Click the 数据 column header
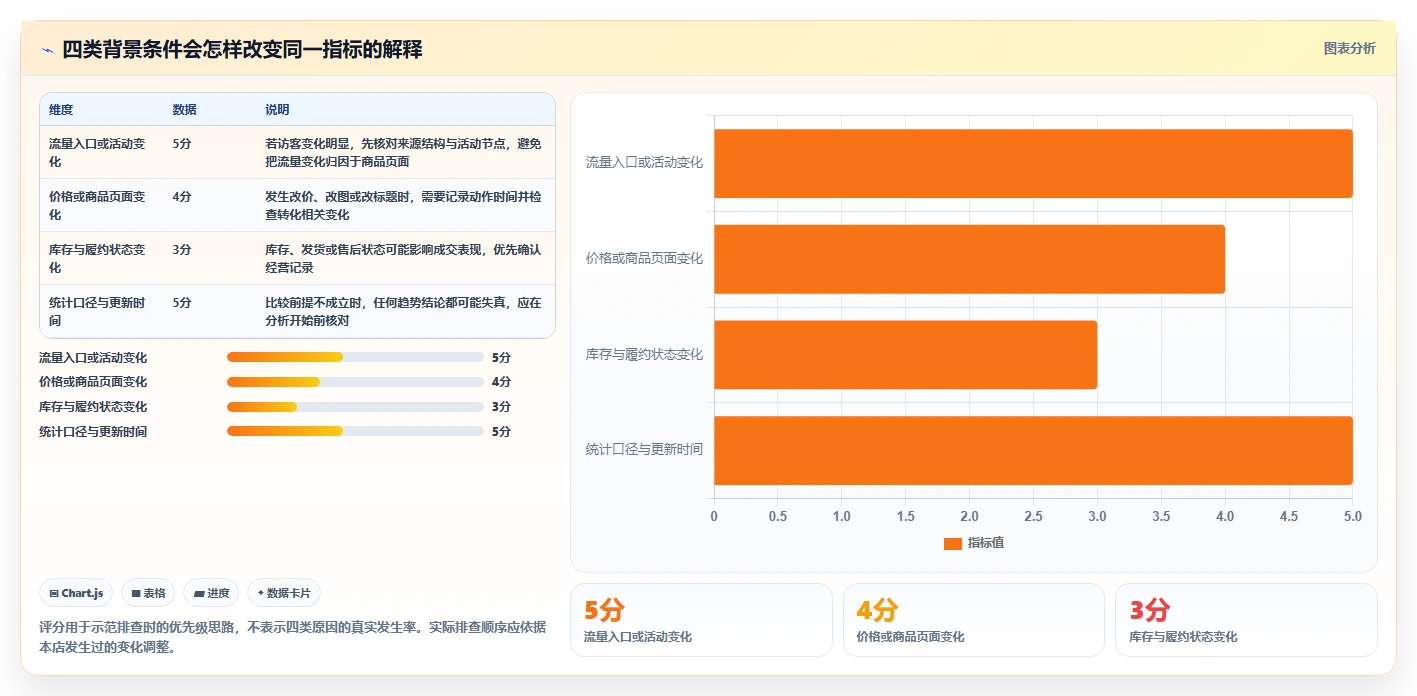Viewport: 1417px width, 696px height. click(184, 110)
